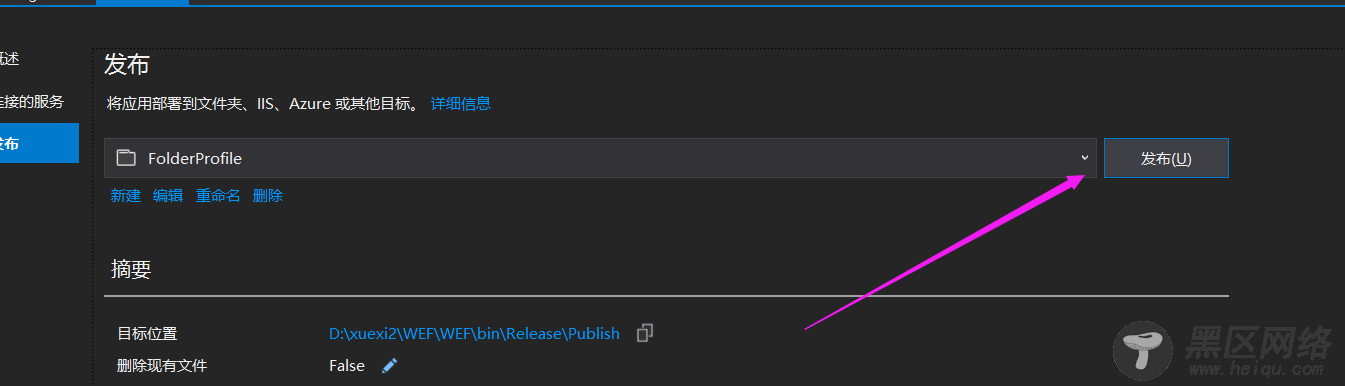Screen dimensions: 1345x386
Task: Select the partially visible leftmost top tab
Action: 47,2
